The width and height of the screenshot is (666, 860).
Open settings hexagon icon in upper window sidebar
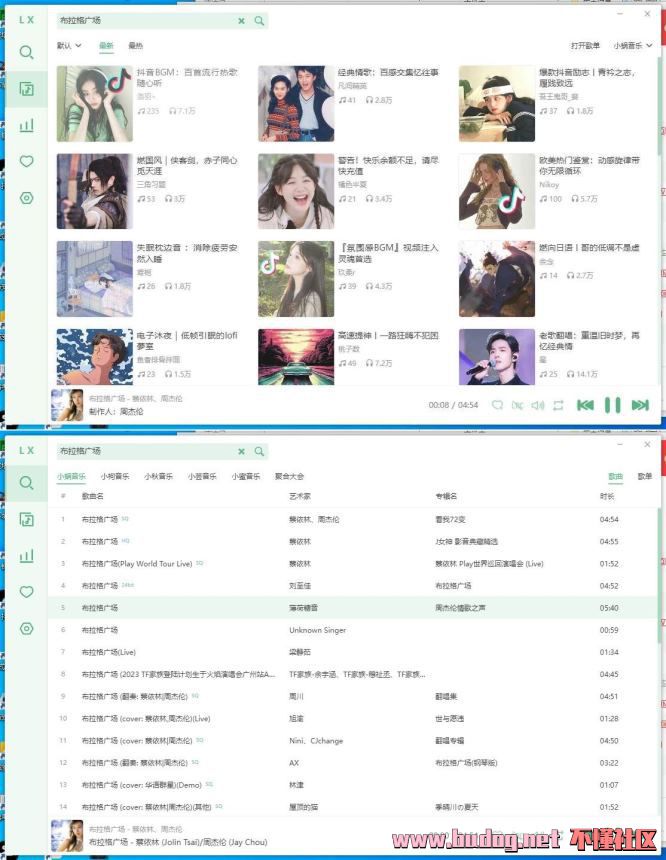27,198
